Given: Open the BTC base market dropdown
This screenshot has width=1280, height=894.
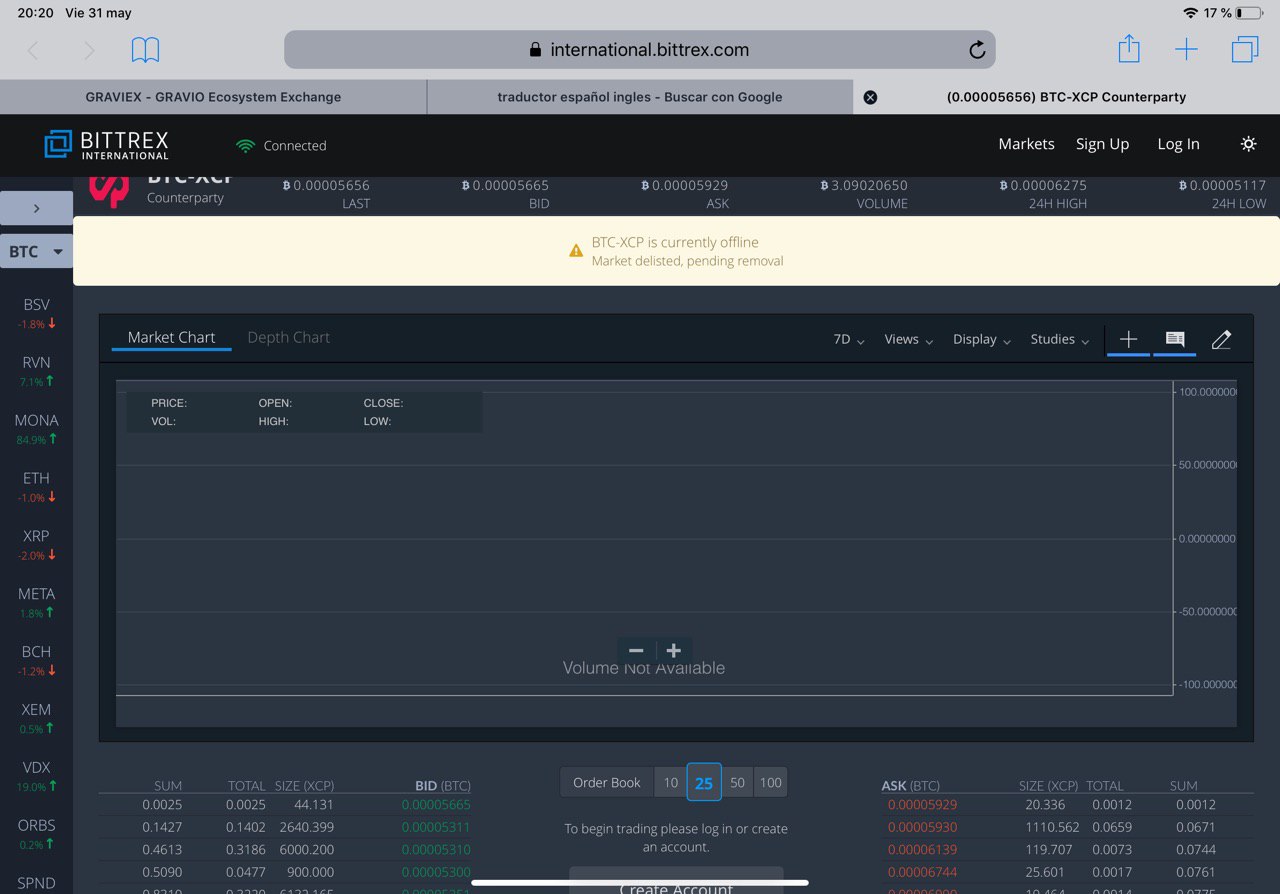Looking at the screenshot, I should click(x=36, y=251).
